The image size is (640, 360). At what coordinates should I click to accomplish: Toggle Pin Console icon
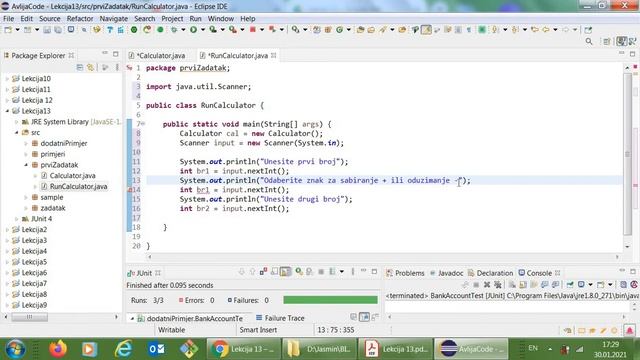(x=570, y=284)
